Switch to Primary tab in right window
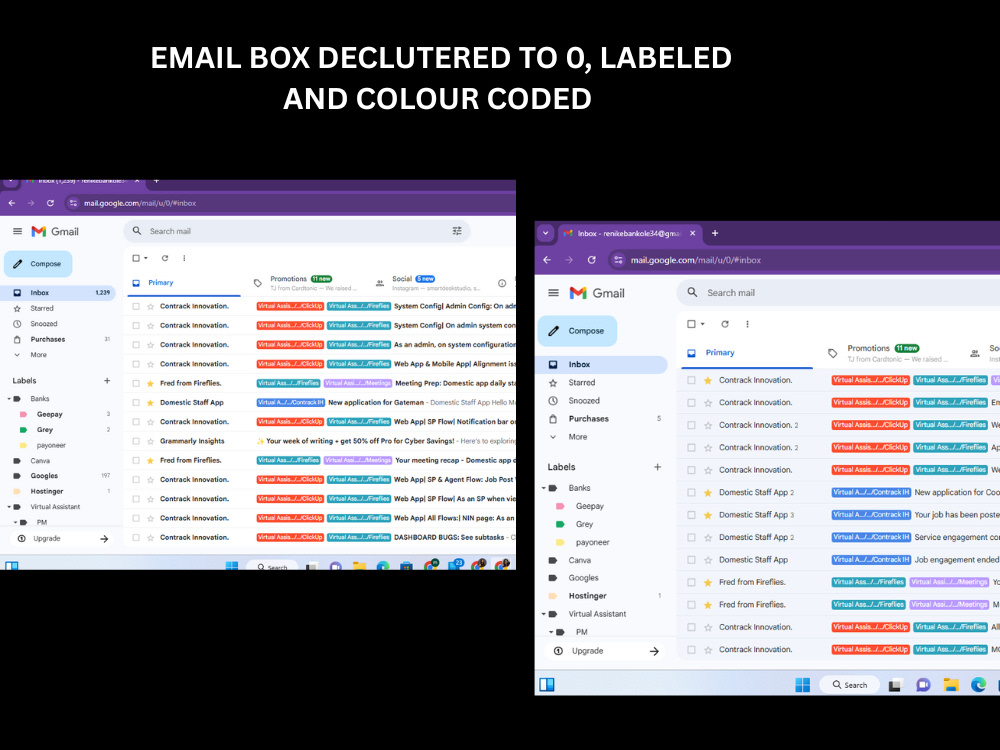 pyautogui.click(x=747, y=353)
